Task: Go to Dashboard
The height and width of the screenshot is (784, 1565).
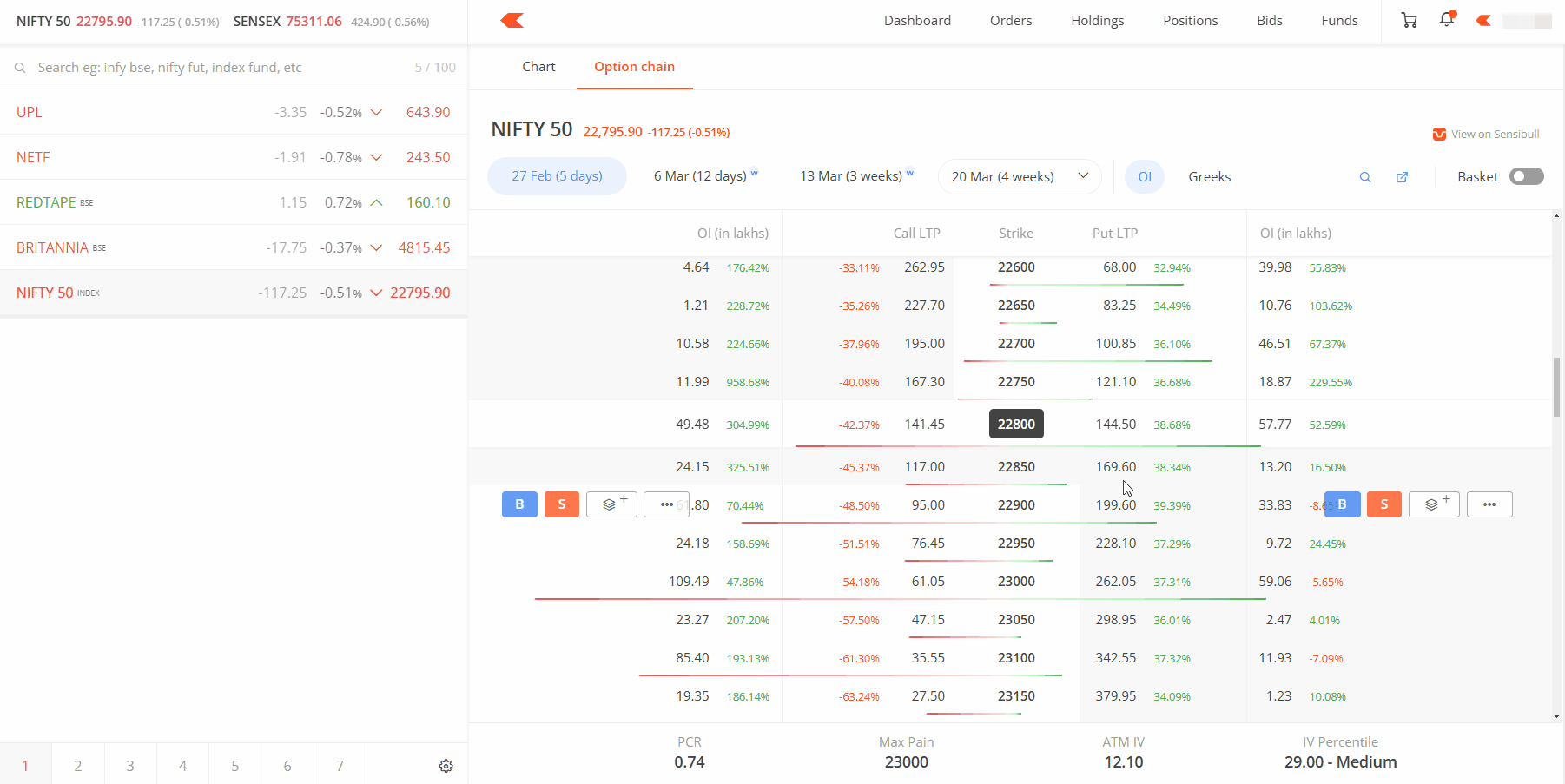Action: (x=917, y=21)
